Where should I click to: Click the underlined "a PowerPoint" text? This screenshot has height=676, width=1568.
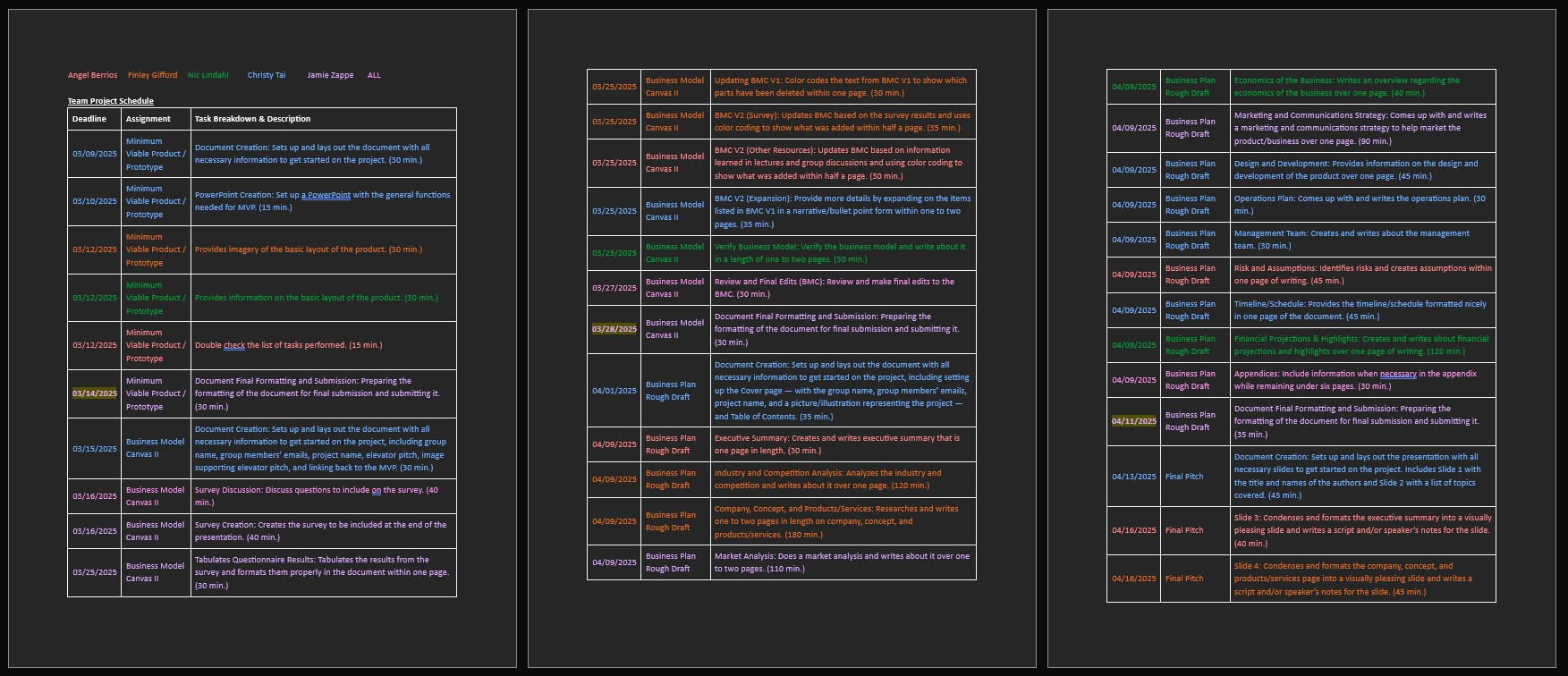[326, 195]
